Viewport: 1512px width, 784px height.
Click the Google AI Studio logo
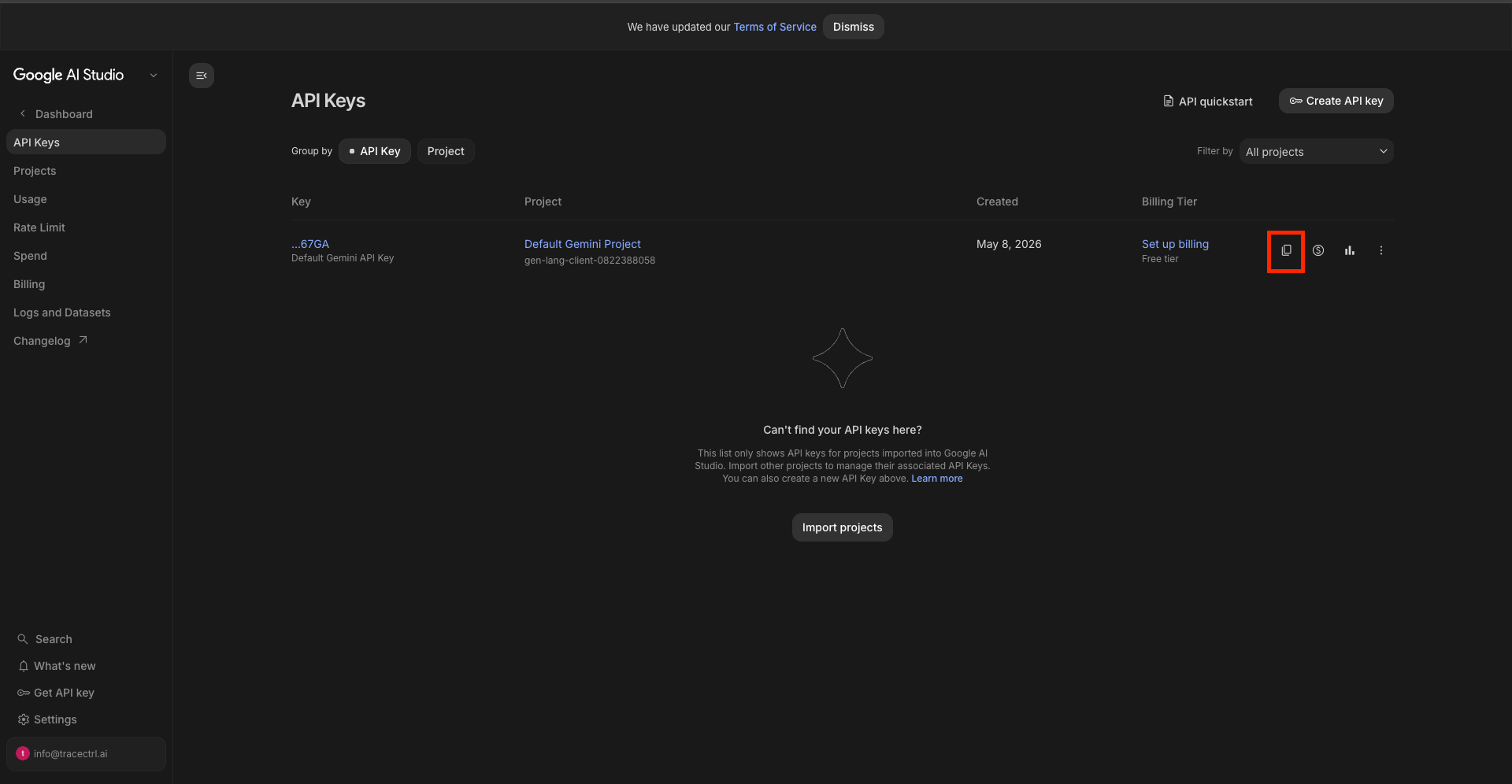[69, 75]
